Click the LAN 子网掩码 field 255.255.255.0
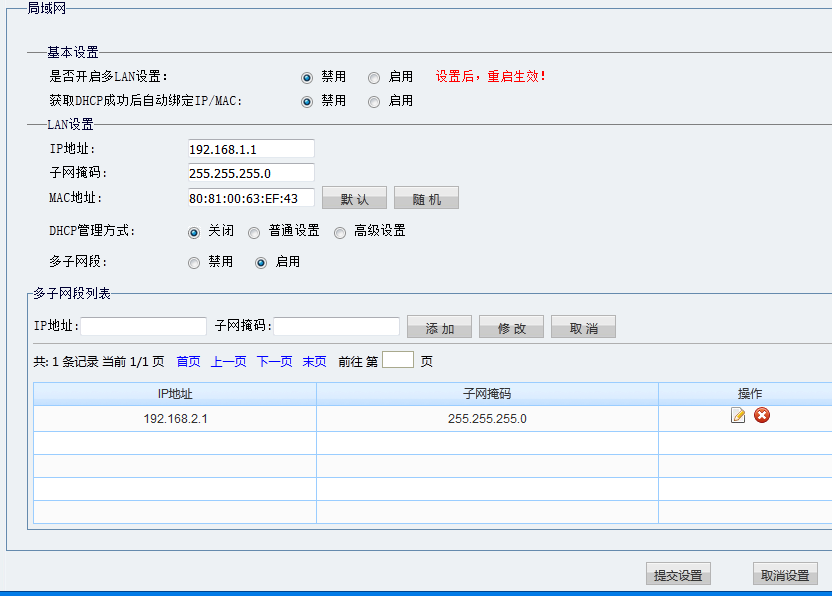The height and width of the screenshot is (596, 832). 251,173
